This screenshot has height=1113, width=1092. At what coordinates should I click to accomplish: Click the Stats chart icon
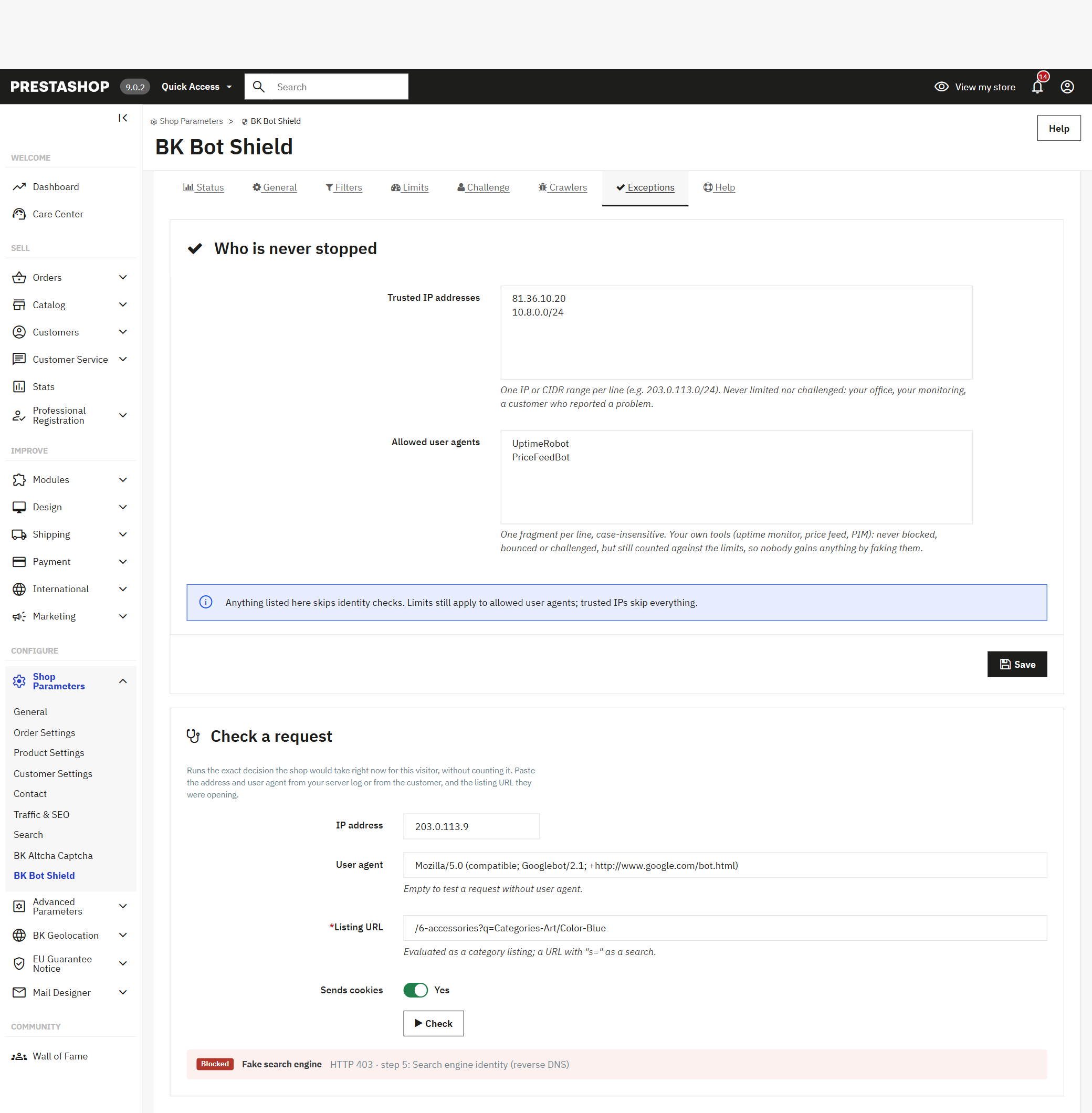19,386
